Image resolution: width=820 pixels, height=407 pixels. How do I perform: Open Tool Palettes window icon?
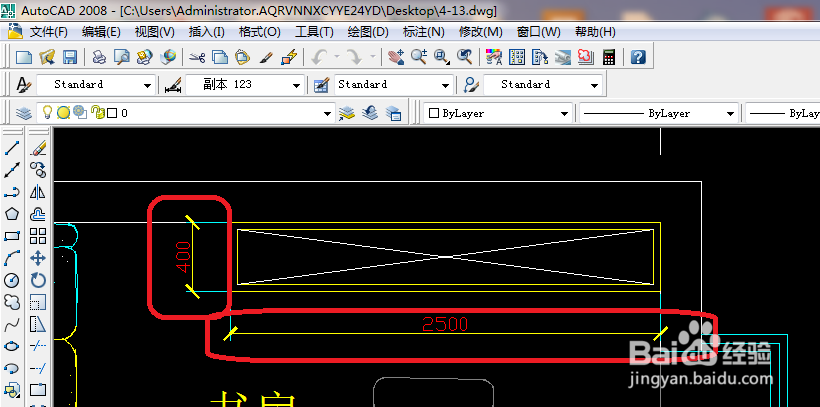point(540,57)
